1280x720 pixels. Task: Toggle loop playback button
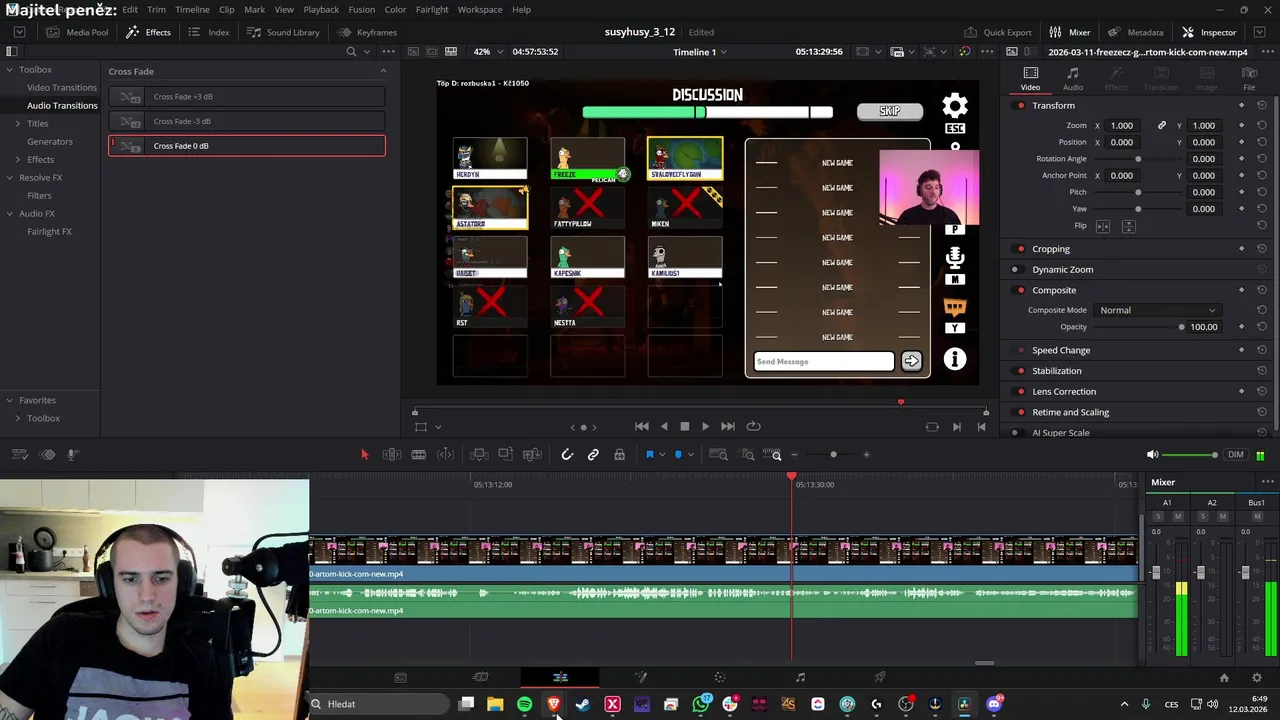click(x=754, y=427)
